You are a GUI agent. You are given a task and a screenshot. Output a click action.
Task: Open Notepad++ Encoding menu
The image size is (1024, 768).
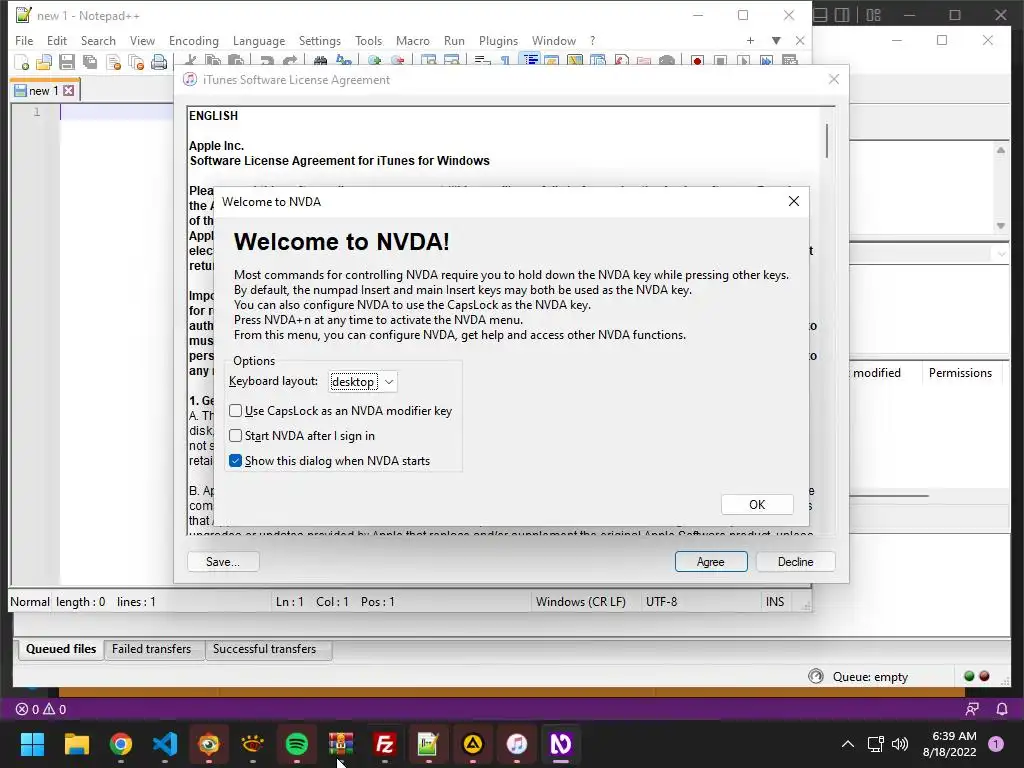coord(194,40)
